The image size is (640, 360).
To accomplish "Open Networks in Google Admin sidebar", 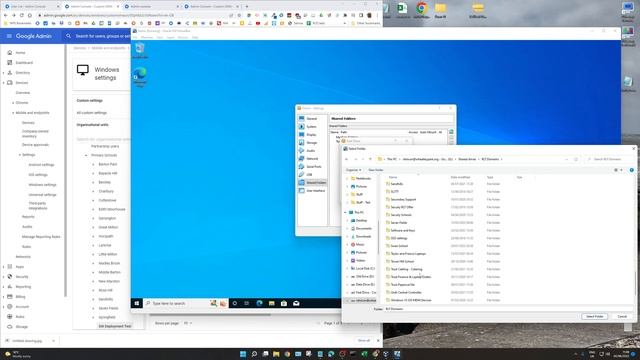I will 23,257.
